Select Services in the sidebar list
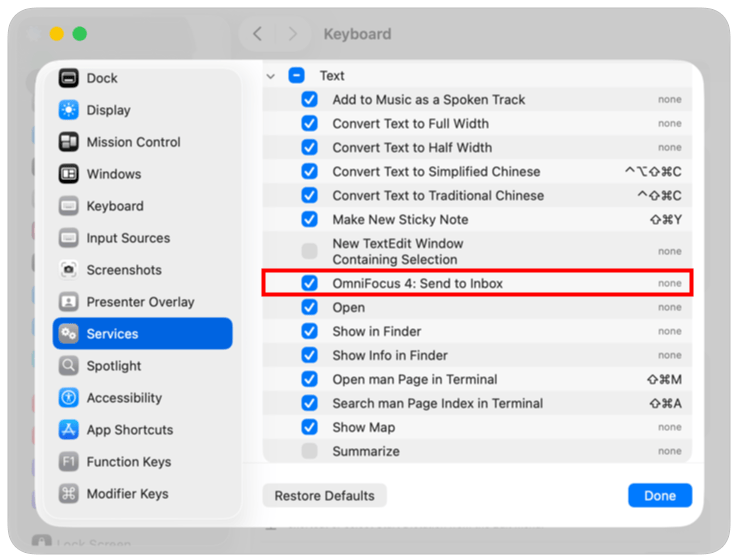The image size is (736, 560). click(x=142, y=334)
